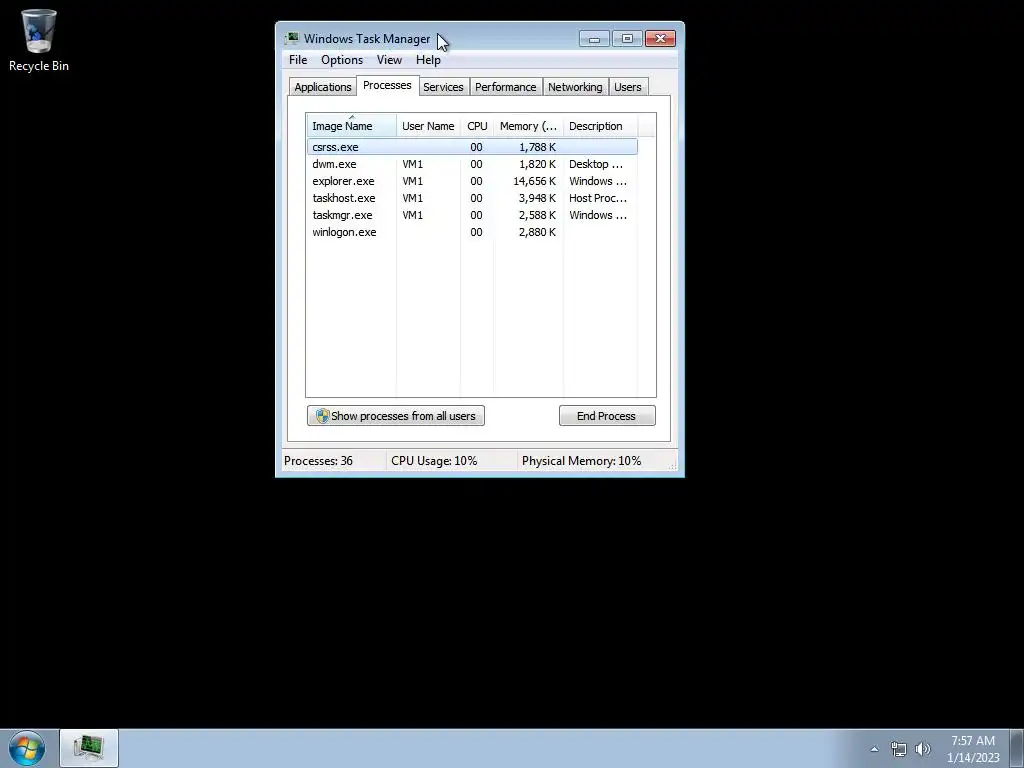Viewport: 1024px width, 768px height.
Task: Sort by User Name column header
Action: point(428,125)
